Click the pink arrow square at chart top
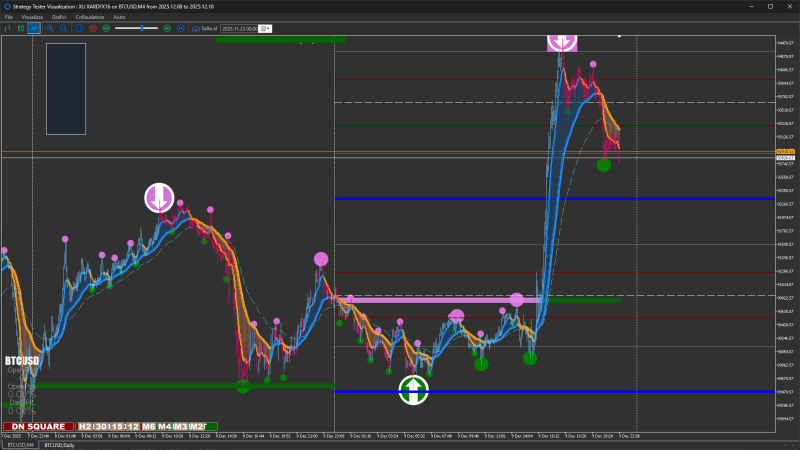Image resolution: width=800 pixels, height=450 pixels. point(562,43)
